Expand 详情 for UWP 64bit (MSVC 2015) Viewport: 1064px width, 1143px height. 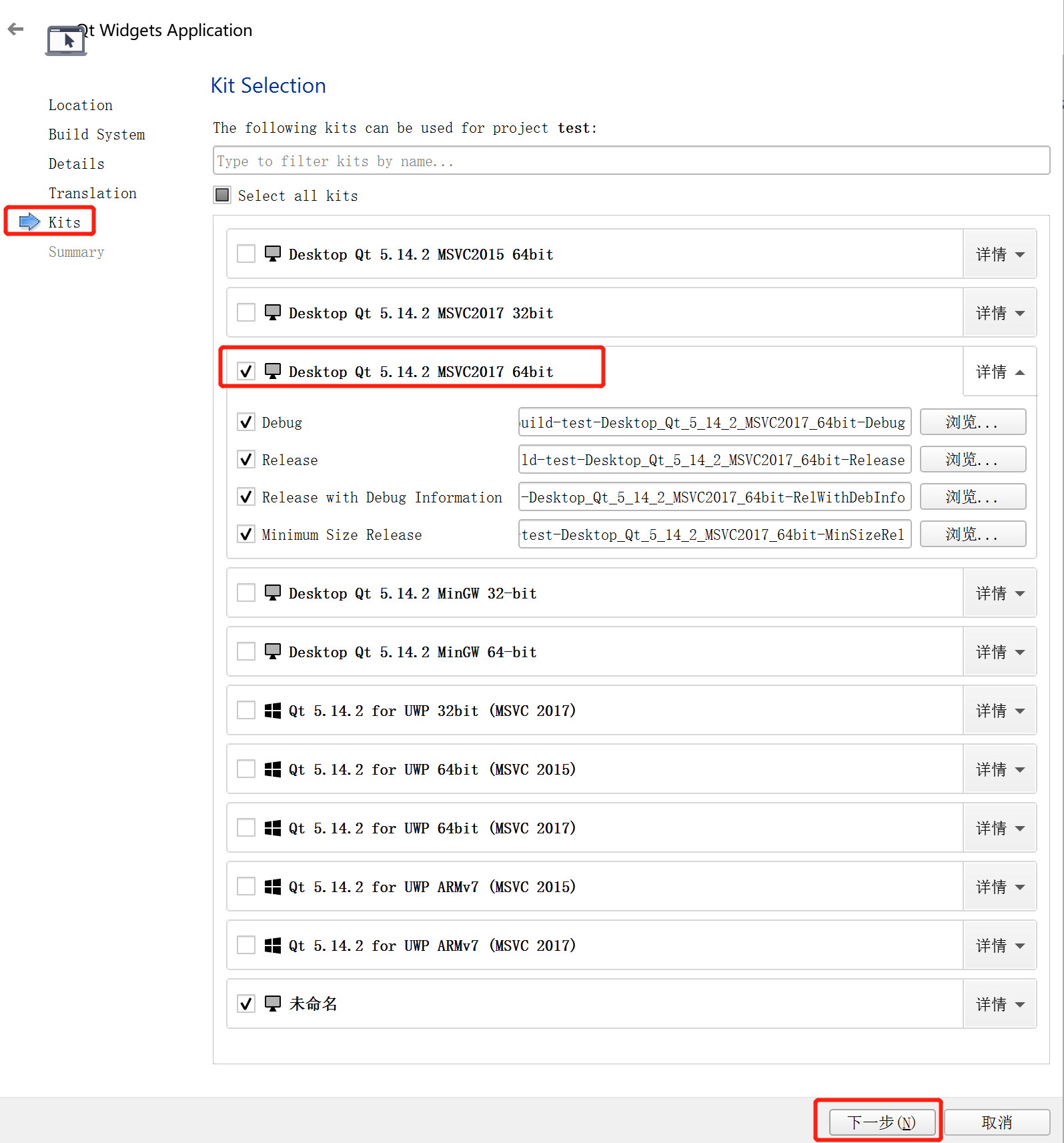pyautogui.click(x=999, y=769)
